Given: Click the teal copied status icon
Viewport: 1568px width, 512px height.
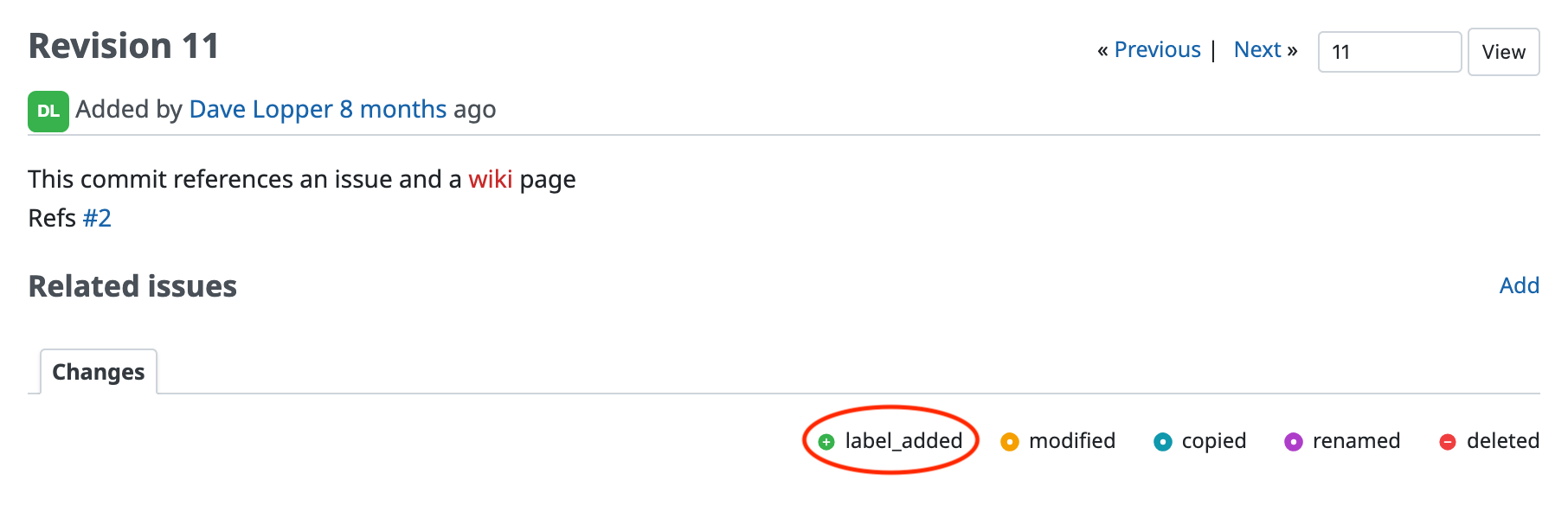Looking at the screenshot, I should (x=1162, y=442).
